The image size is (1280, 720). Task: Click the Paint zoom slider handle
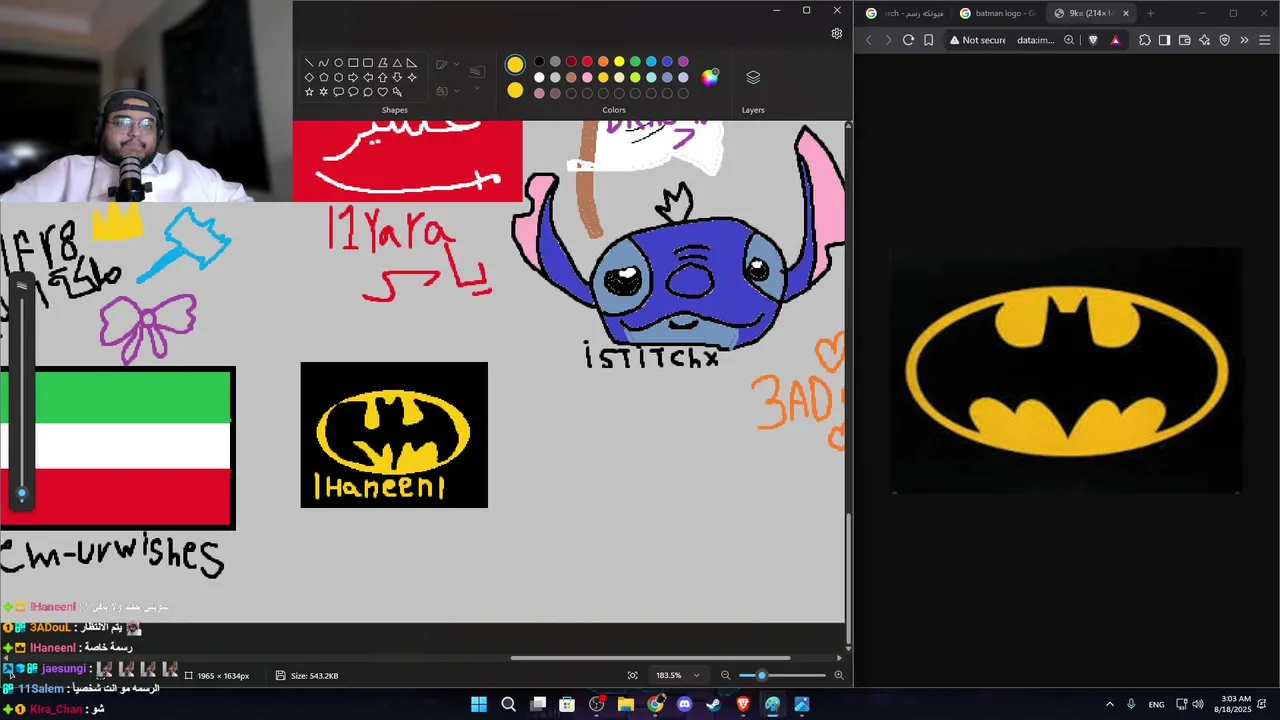[762, 675]
